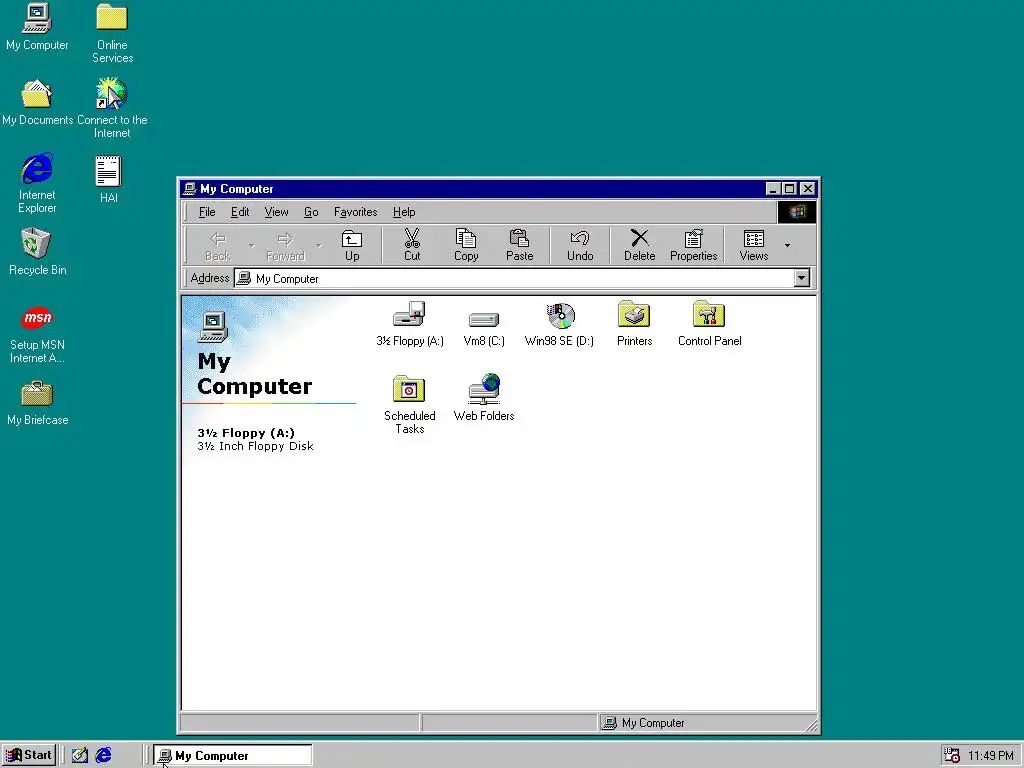Minimize the My Computer window

773,189
